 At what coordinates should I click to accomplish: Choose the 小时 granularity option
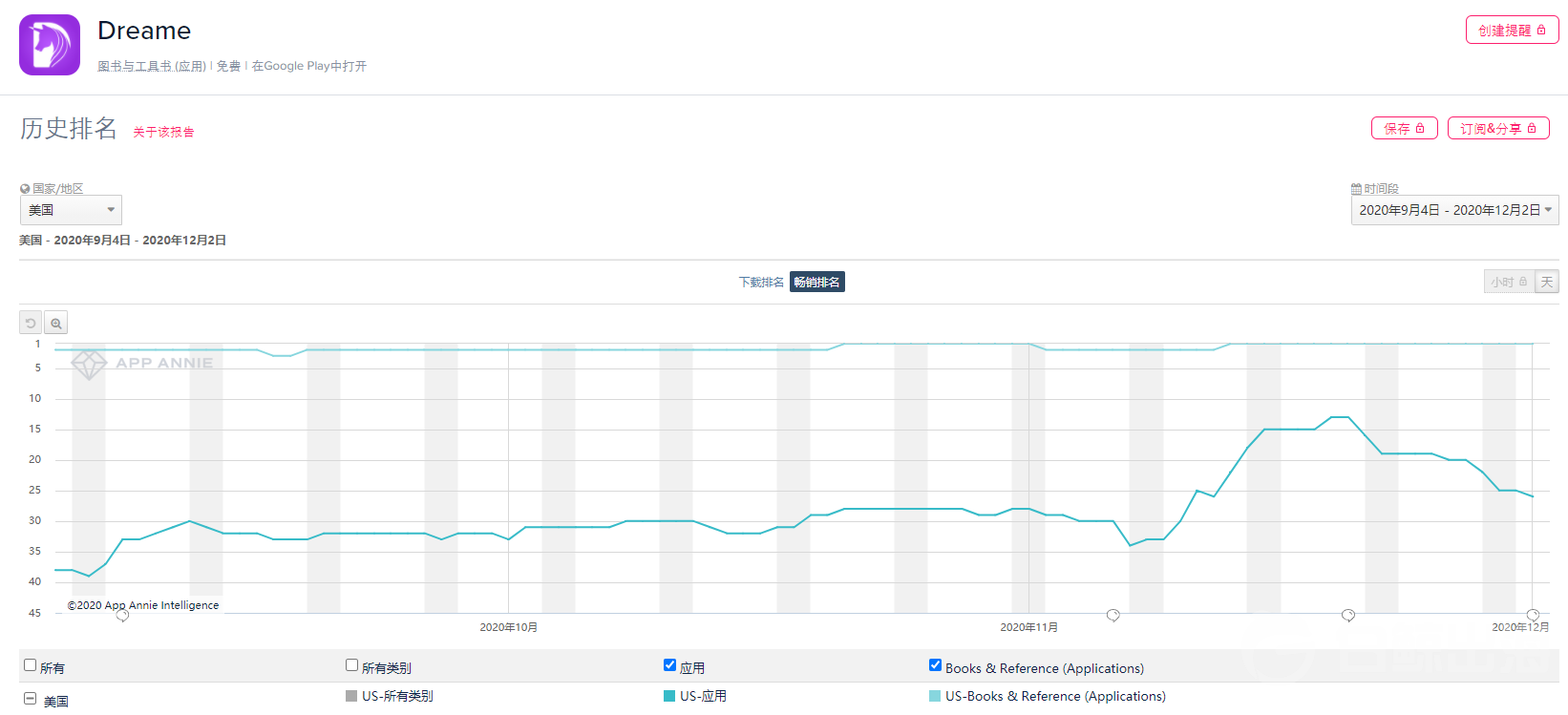click(x=1509, y=282)
